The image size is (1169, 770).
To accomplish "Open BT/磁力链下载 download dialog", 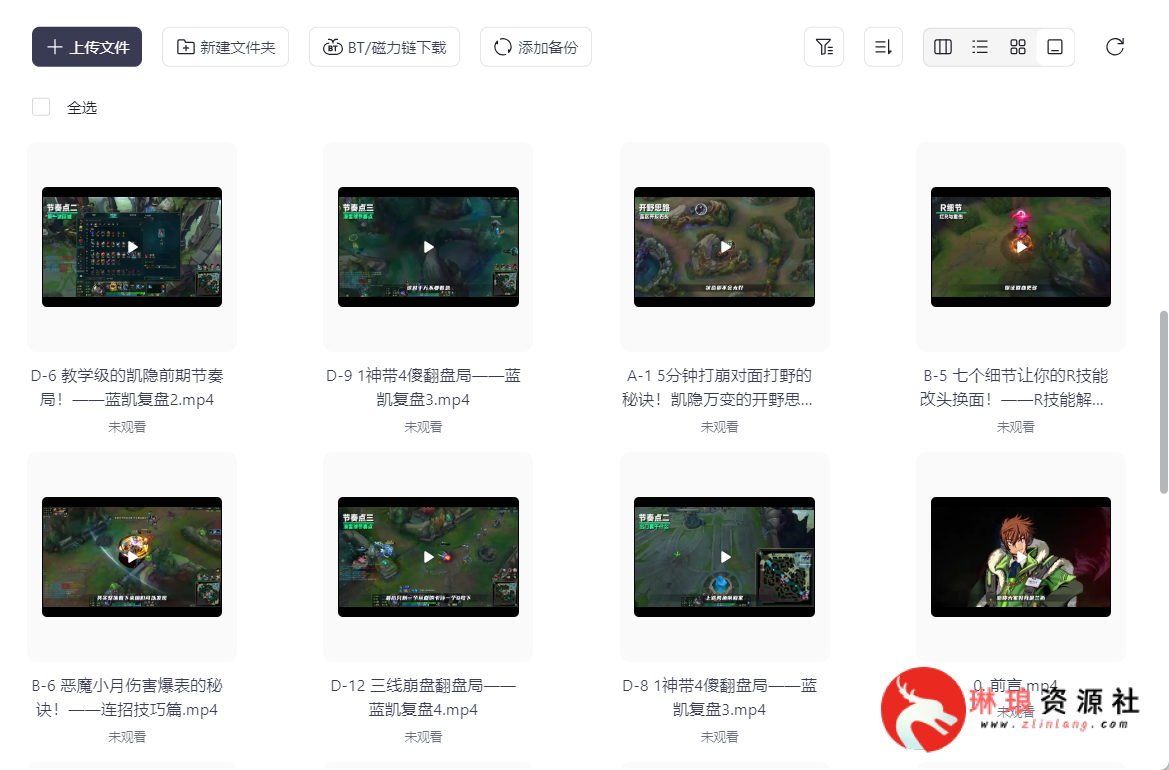I will (x=384, y=47).
